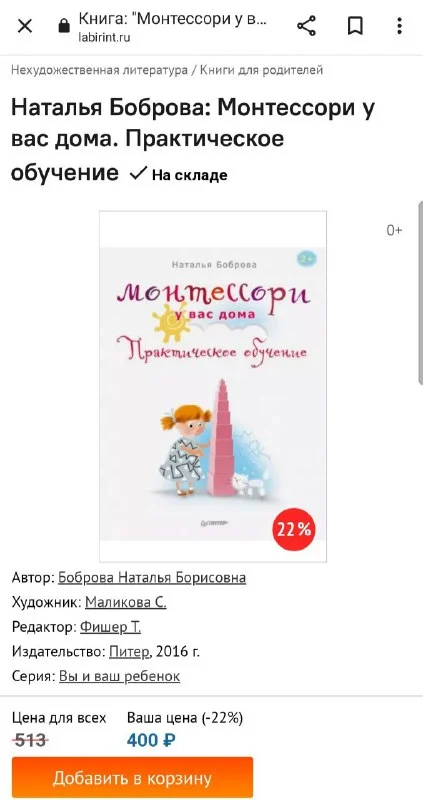Screen dimensions: 423x800
Task: Tap the 22% red discount badge
Action: [x=294, y=530]
